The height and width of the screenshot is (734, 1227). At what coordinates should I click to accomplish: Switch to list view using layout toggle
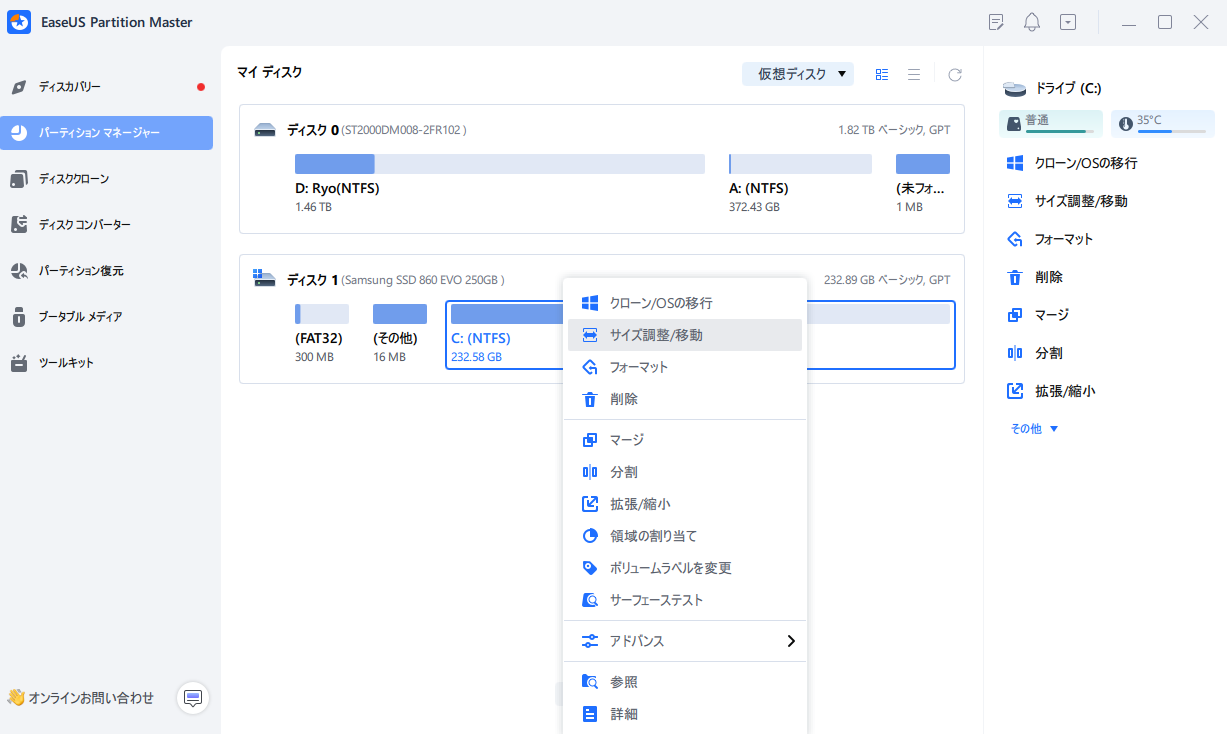[914, 74]
